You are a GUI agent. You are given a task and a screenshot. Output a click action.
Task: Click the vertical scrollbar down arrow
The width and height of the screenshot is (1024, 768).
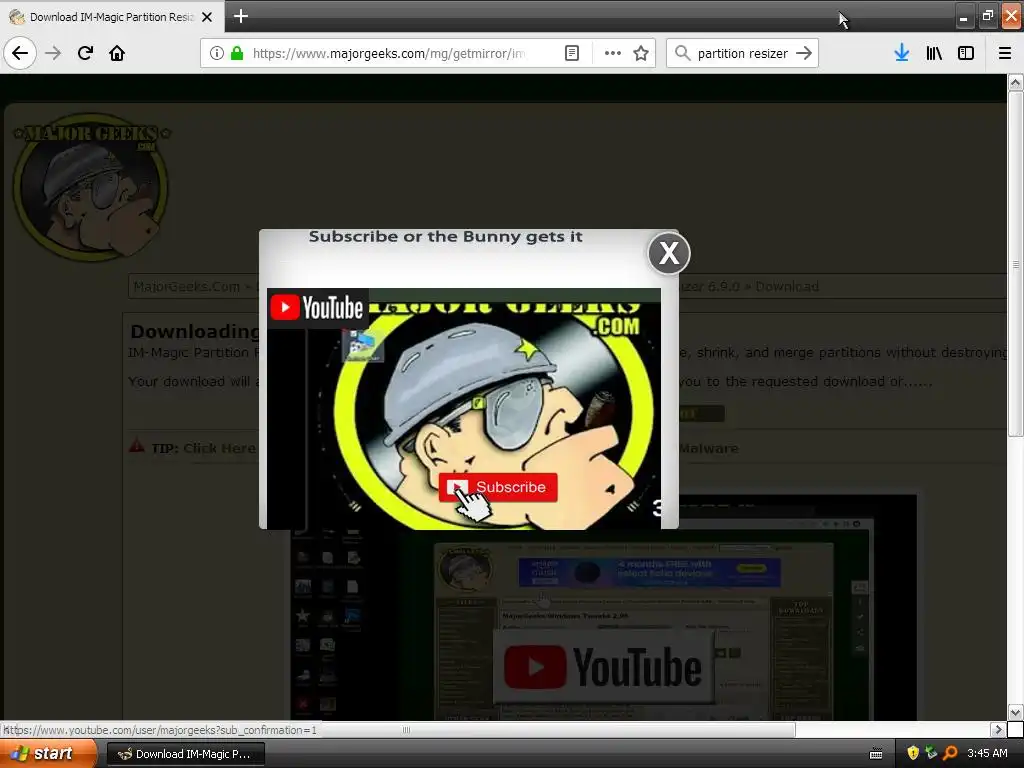[x=1015, y=712]
